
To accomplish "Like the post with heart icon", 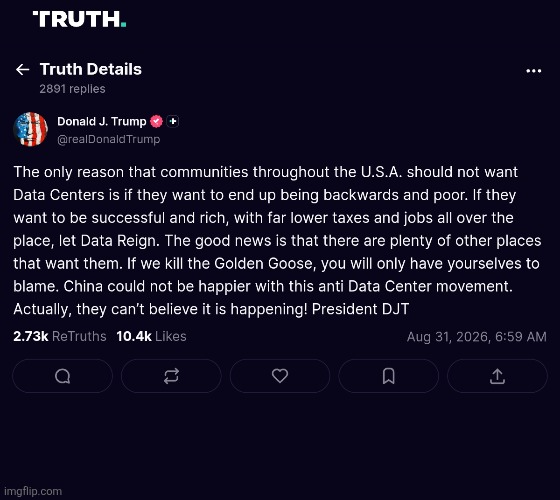I will pyautogui.click(x=280, y=376).
